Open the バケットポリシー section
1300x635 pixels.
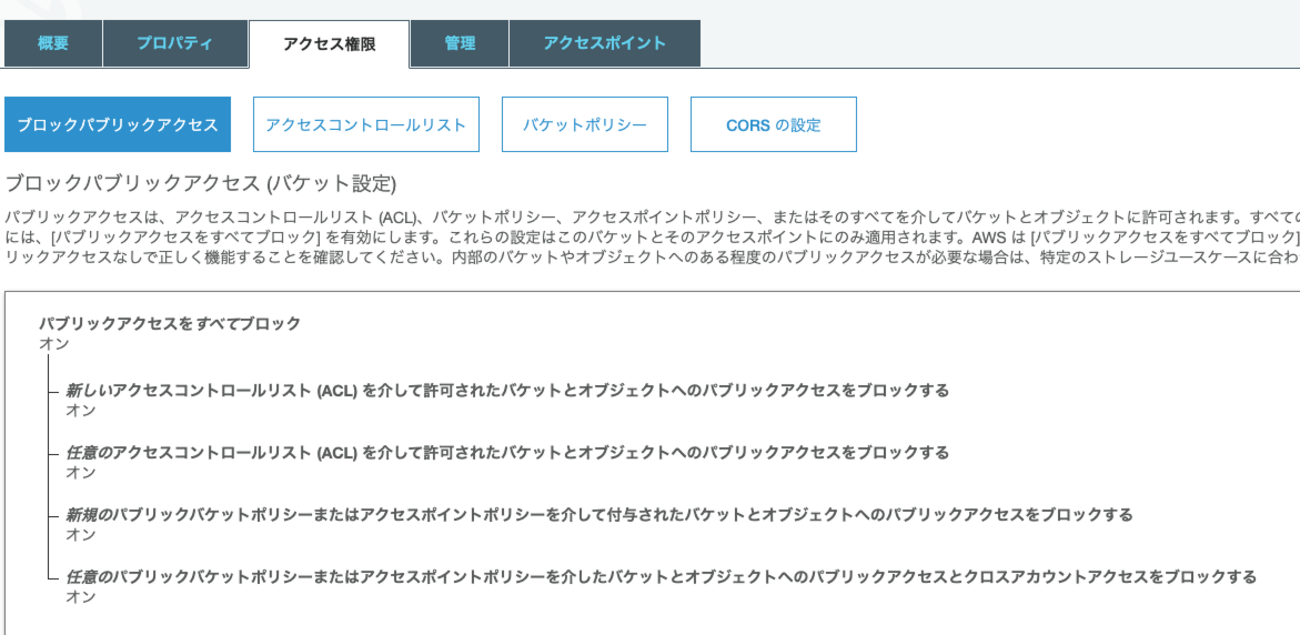click(585, 125)
